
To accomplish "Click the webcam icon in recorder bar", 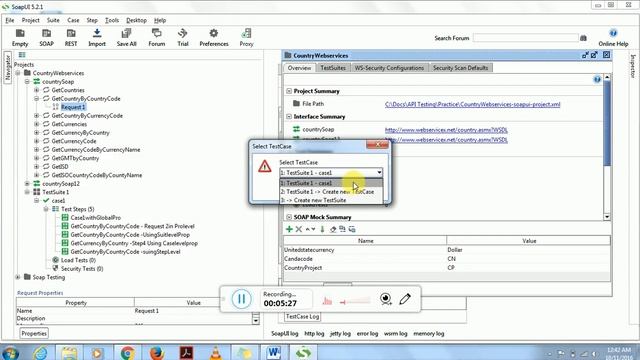I will (x=386, y=299).
